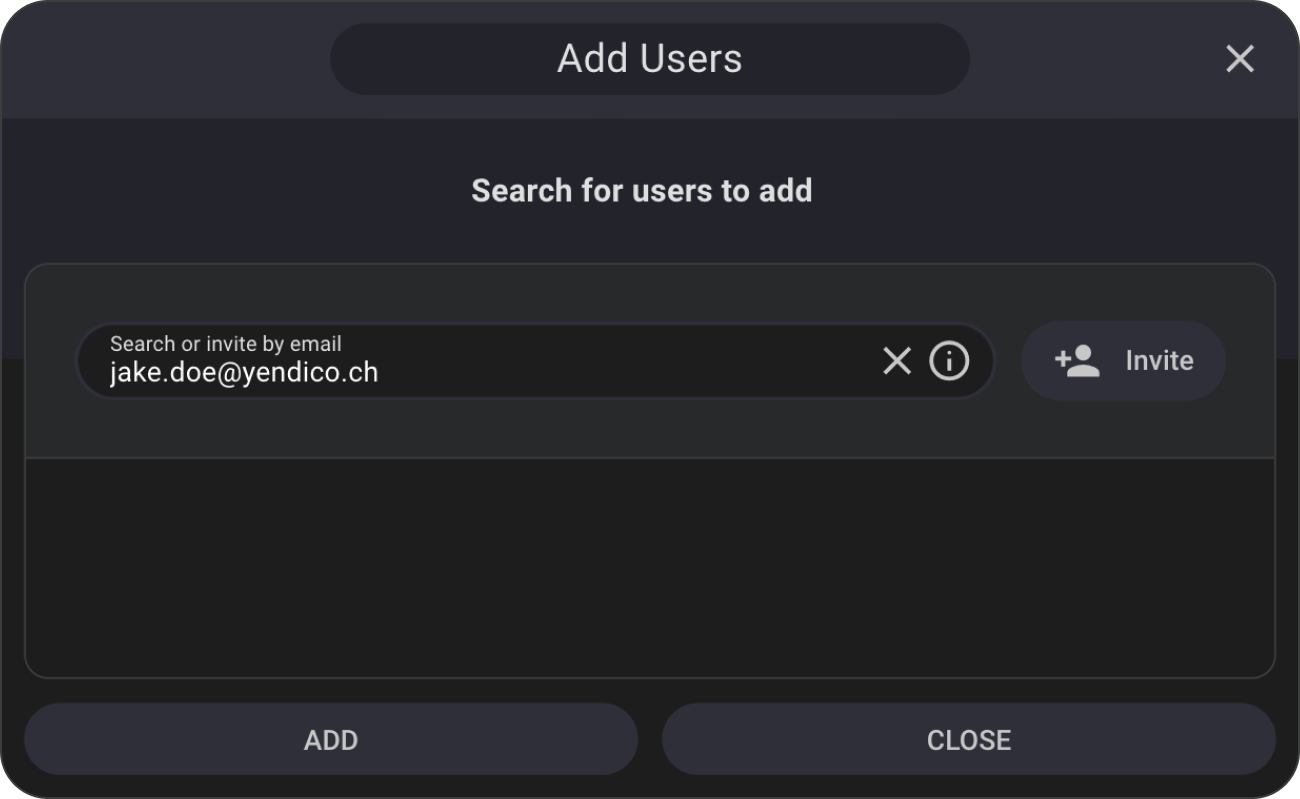
Task: Click the "Search or invite by email" label
Action: tap(225, 344)
